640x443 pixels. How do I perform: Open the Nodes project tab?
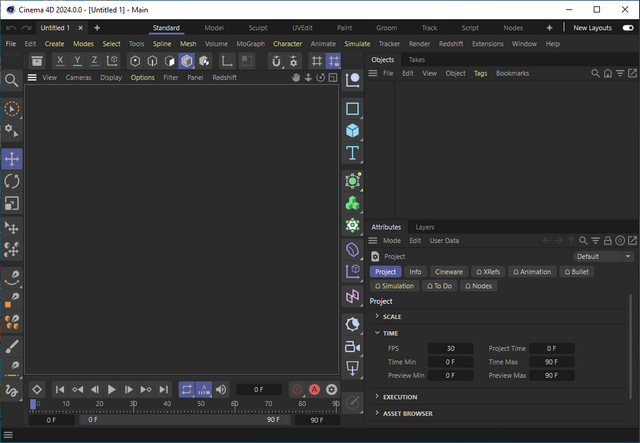pos(478,286)
